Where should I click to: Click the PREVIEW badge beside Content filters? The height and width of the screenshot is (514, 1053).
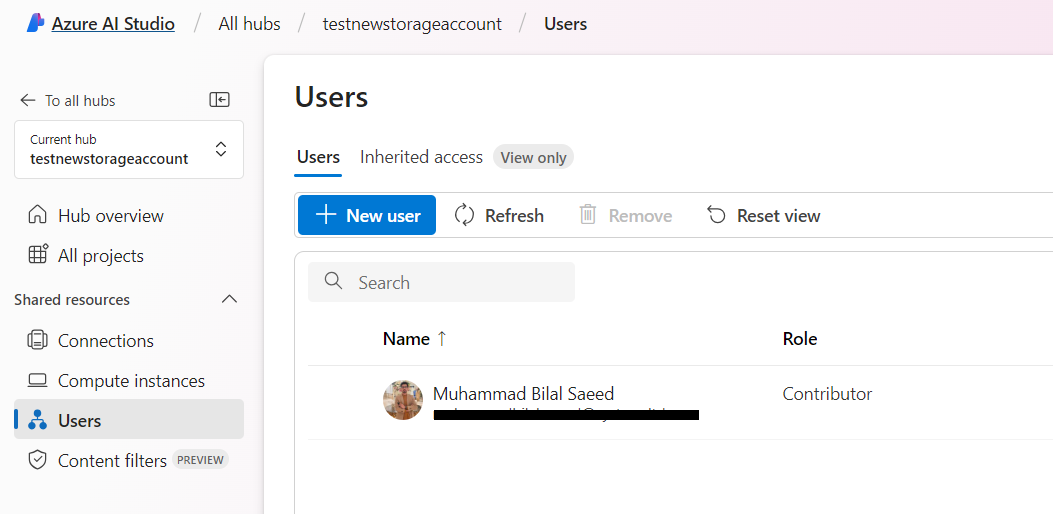pyautogui.click(x=200, y=460)
